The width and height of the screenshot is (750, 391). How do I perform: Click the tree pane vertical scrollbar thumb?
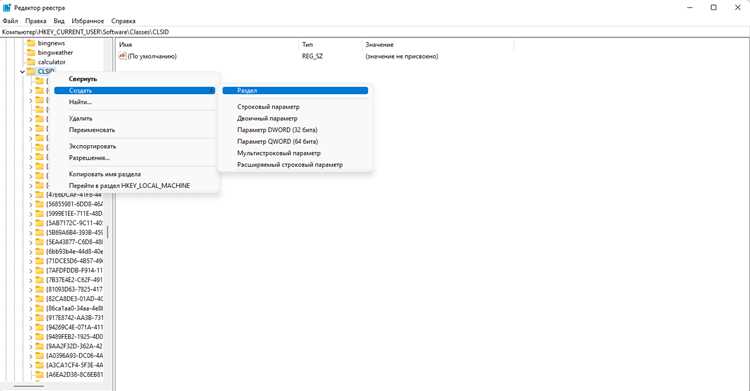[x=108, y=233]
